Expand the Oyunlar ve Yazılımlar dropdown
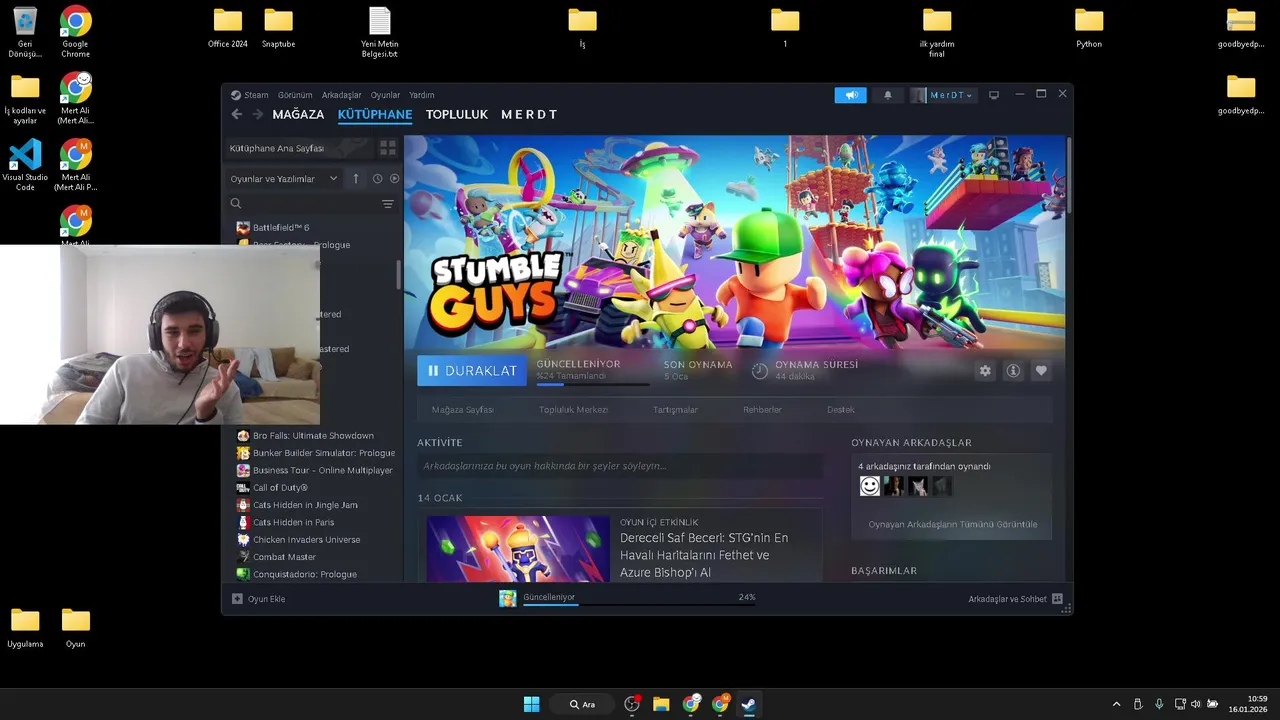 click(x=285, y=179)
